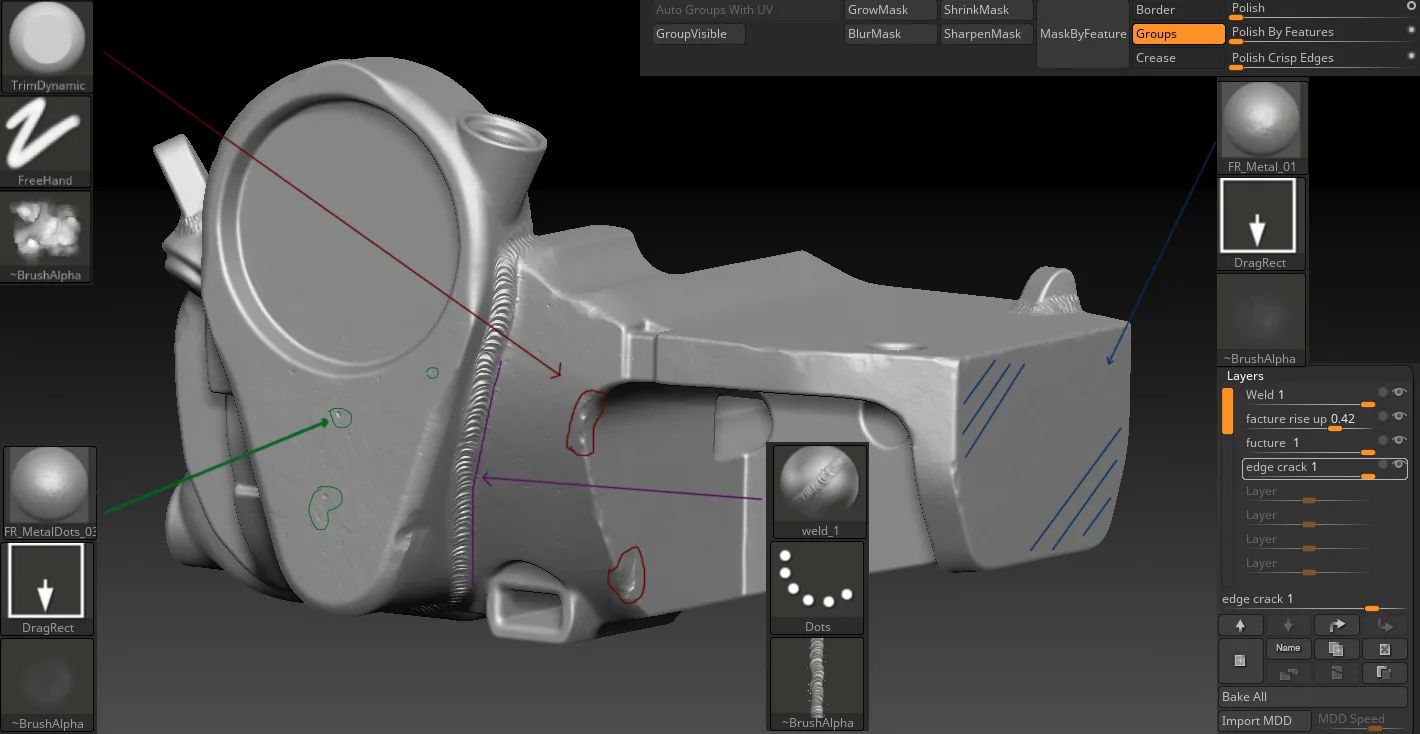Click the curved arrow layer button

tap(1337, 625)
